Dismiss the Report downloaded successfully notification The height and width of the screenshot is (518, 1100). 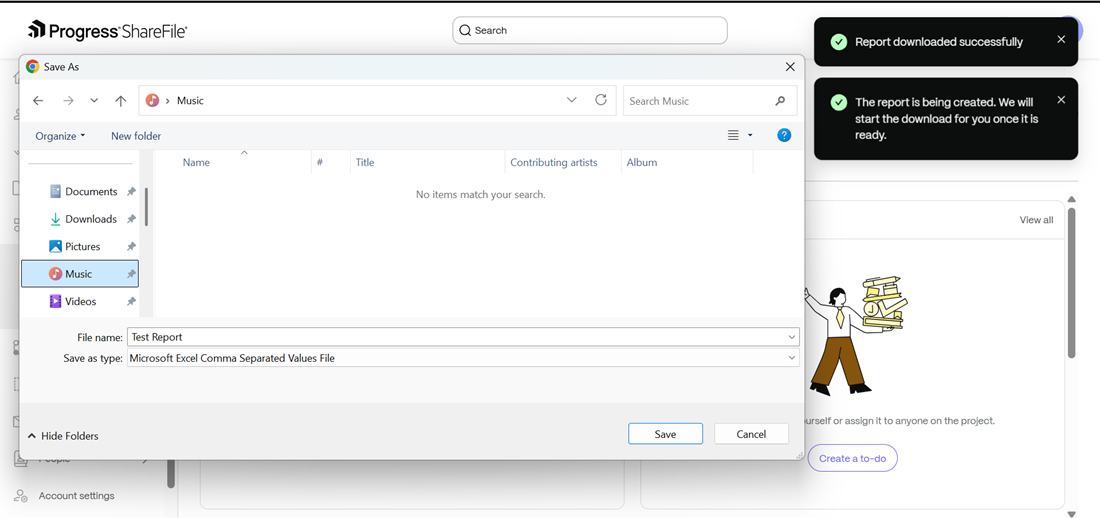[x=1061, y=39]
